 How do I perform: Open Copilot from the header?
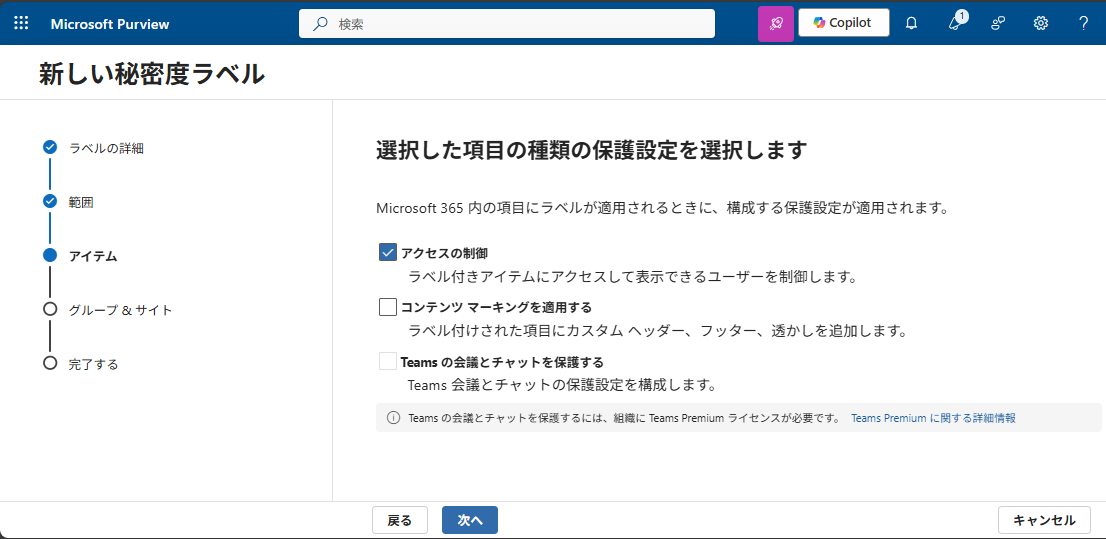pos(844,23)
